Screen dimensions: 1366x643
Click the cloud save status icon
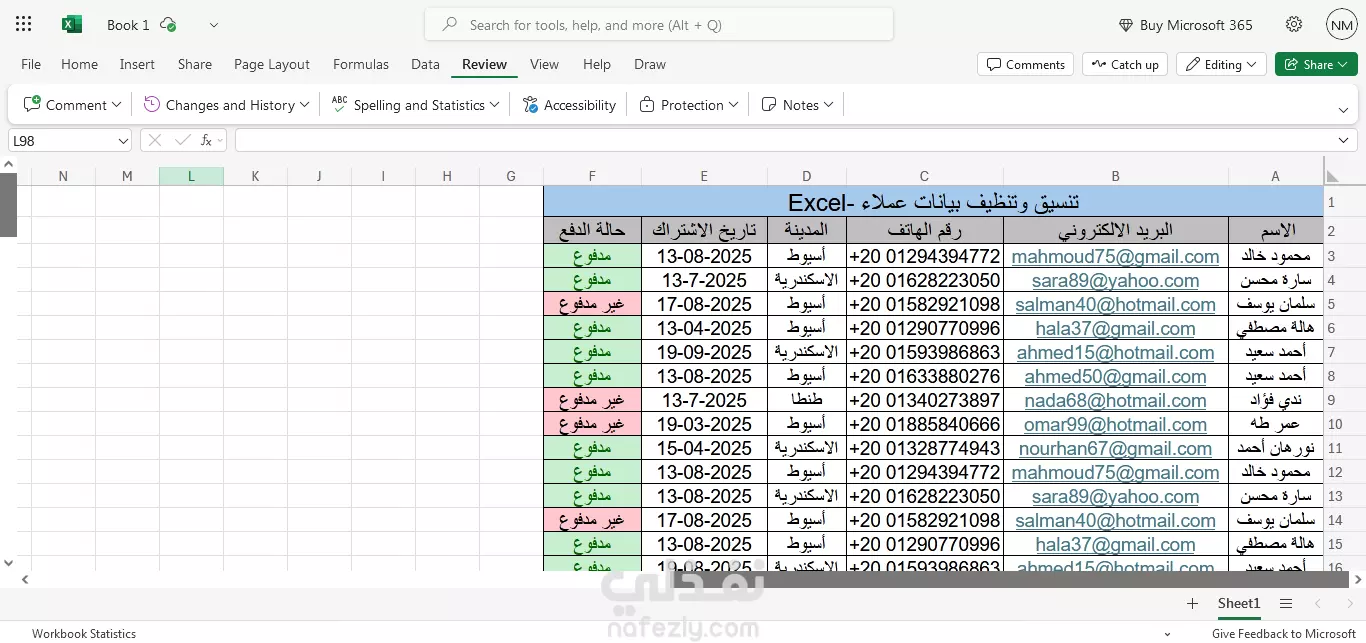pyautogui.click(x=168, y=24)
